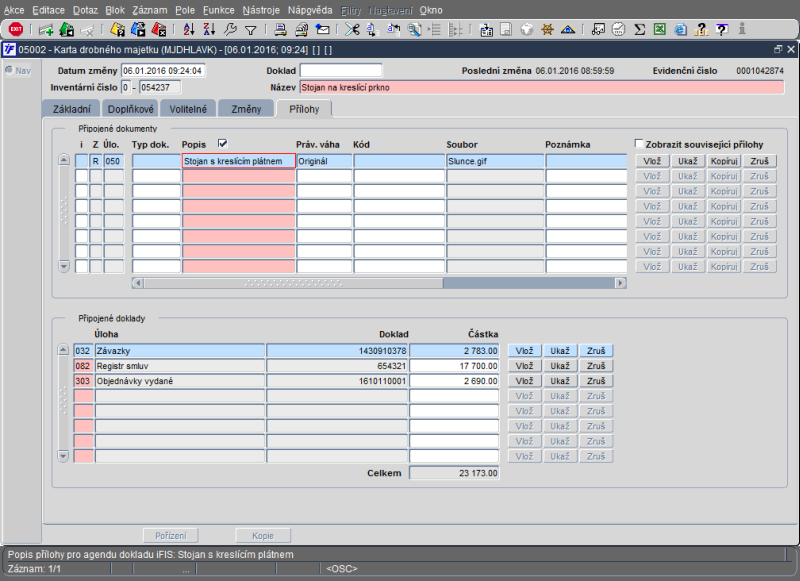Click the Název field Stojan na kreslící prkno

coord(542,87)
